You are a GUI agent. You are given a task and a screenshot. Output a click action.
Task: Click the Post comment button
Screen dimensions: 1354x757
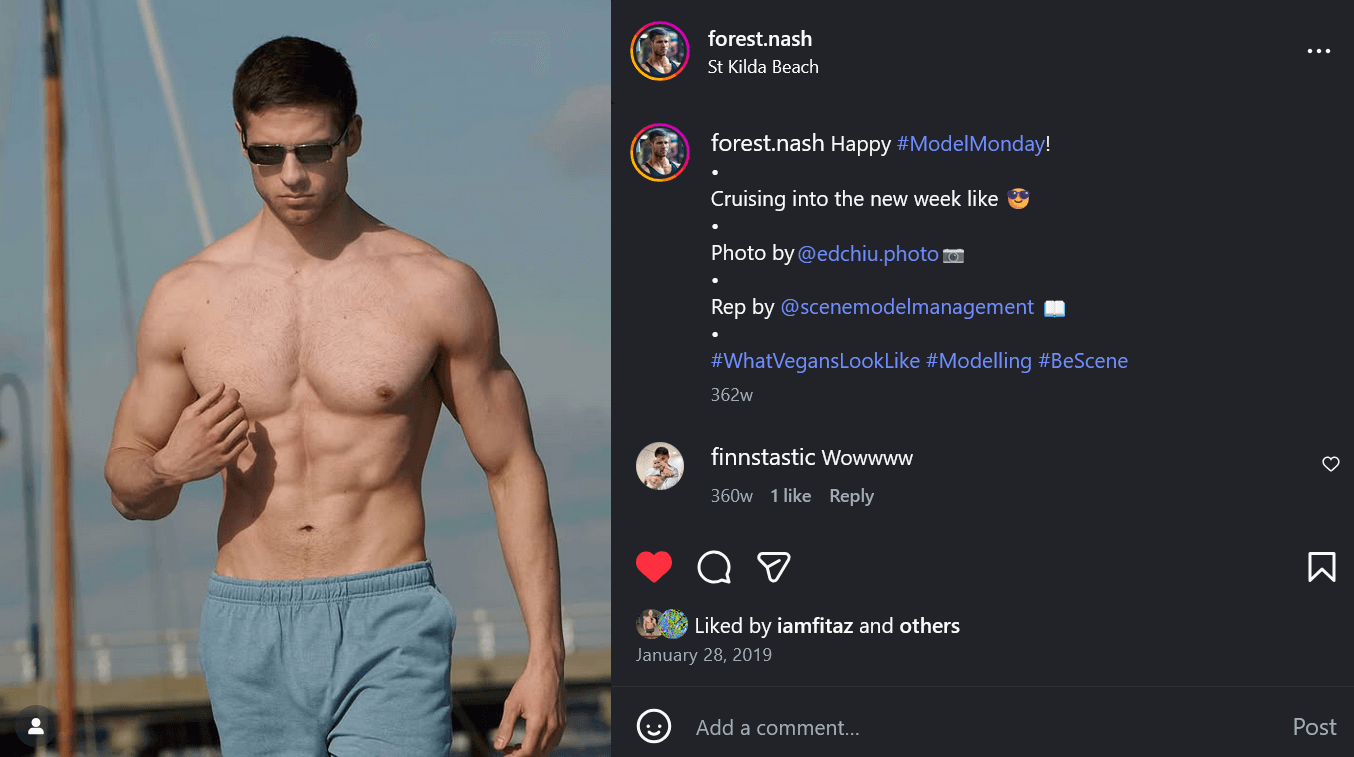(x=1314, y=727)
